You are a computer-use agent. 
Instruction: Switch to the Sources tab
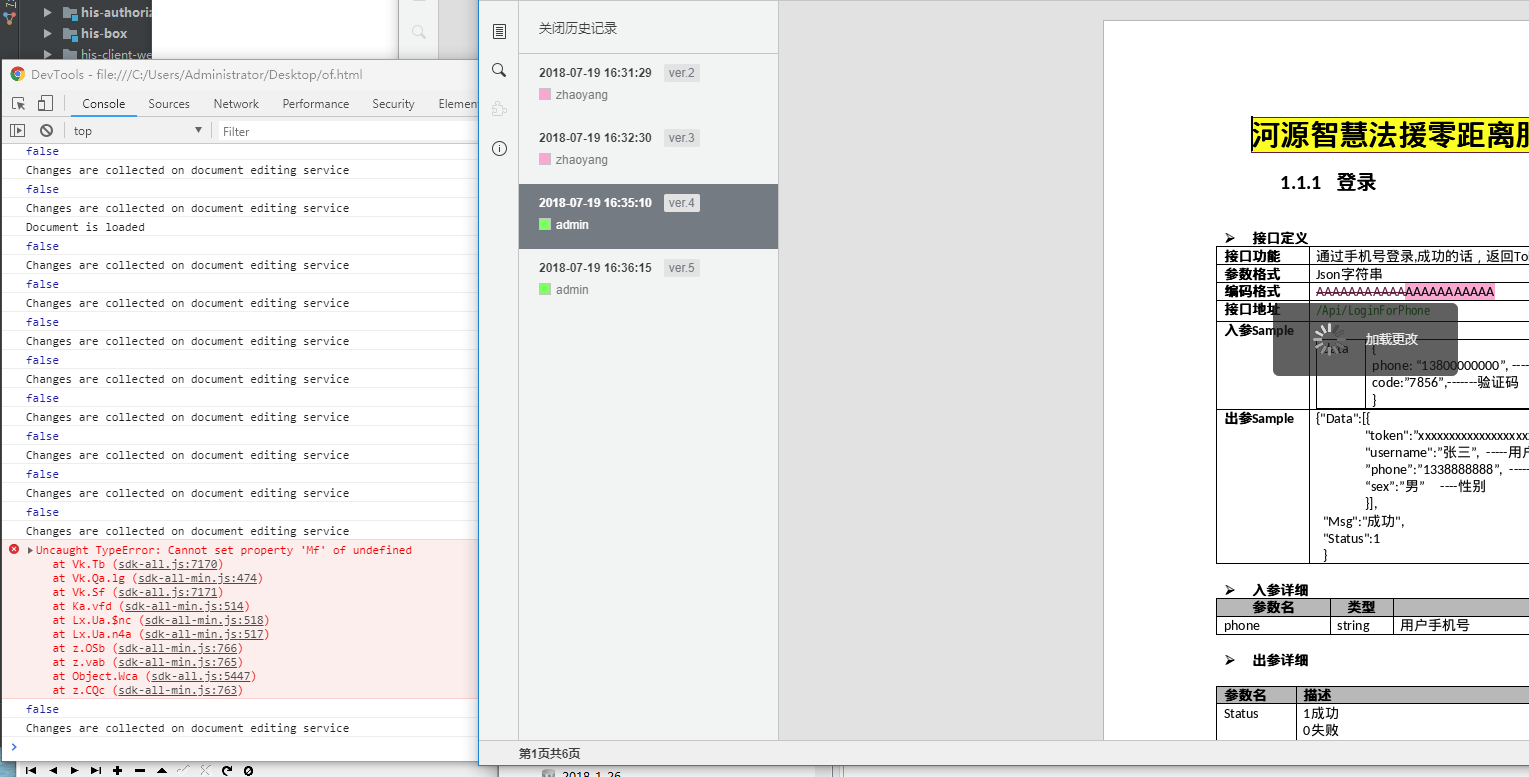coord(169,103)
